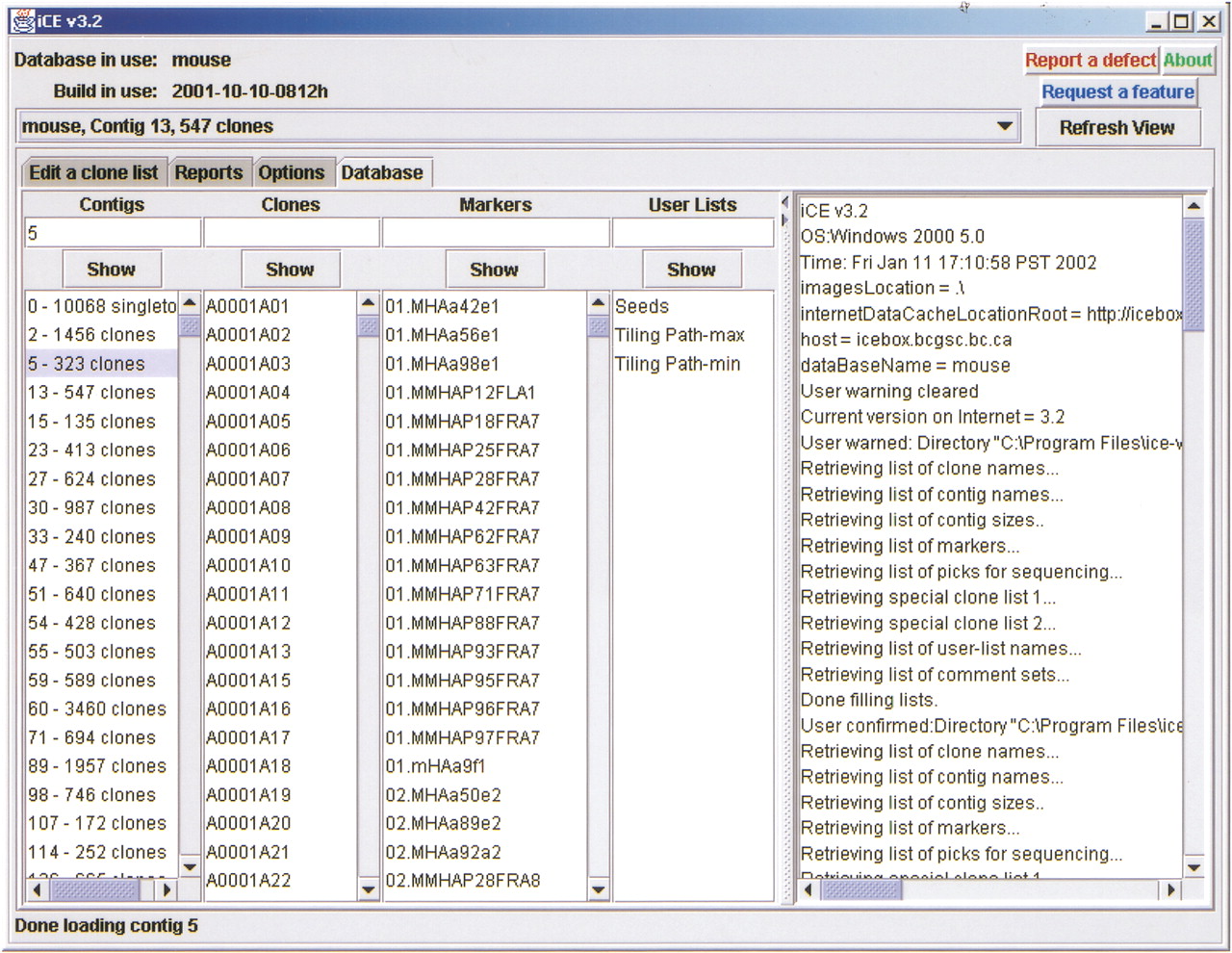
Task: Select Tiling Path-min user list
Action: pyautogui.click(x=693, y=364)
